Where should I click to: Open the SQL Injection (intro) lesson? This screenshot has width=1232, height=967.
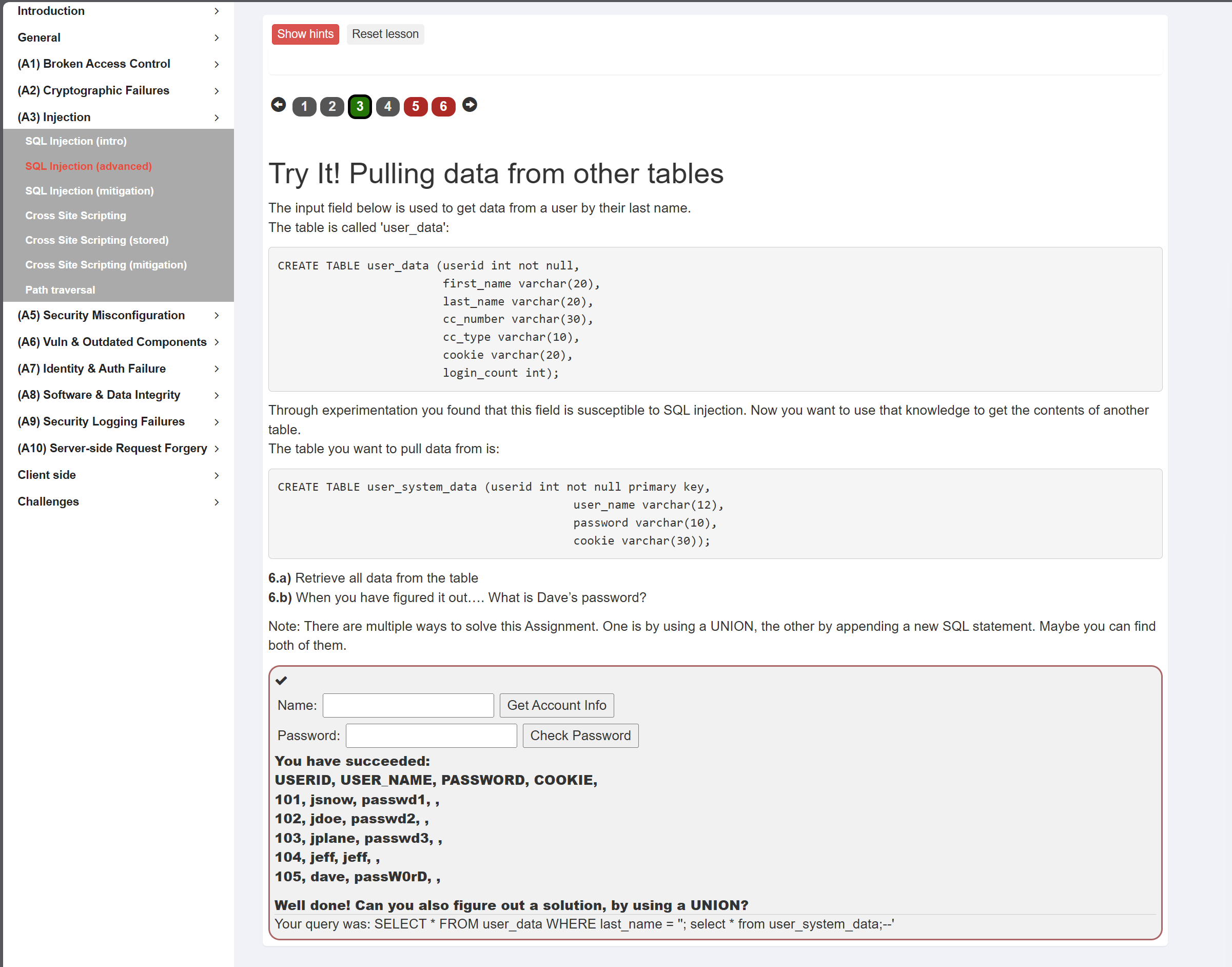click(x=76, y=141)
